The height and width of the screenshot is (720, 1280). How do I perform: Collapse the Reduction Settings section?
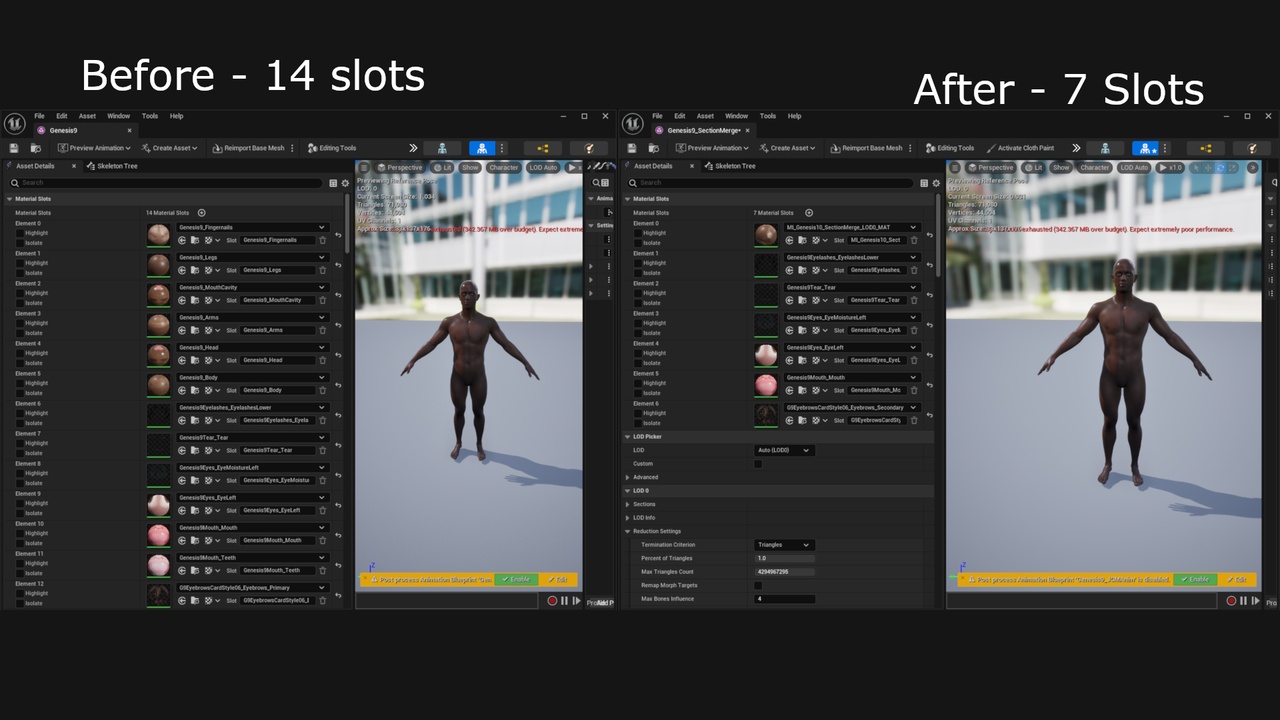click(628, 531)
